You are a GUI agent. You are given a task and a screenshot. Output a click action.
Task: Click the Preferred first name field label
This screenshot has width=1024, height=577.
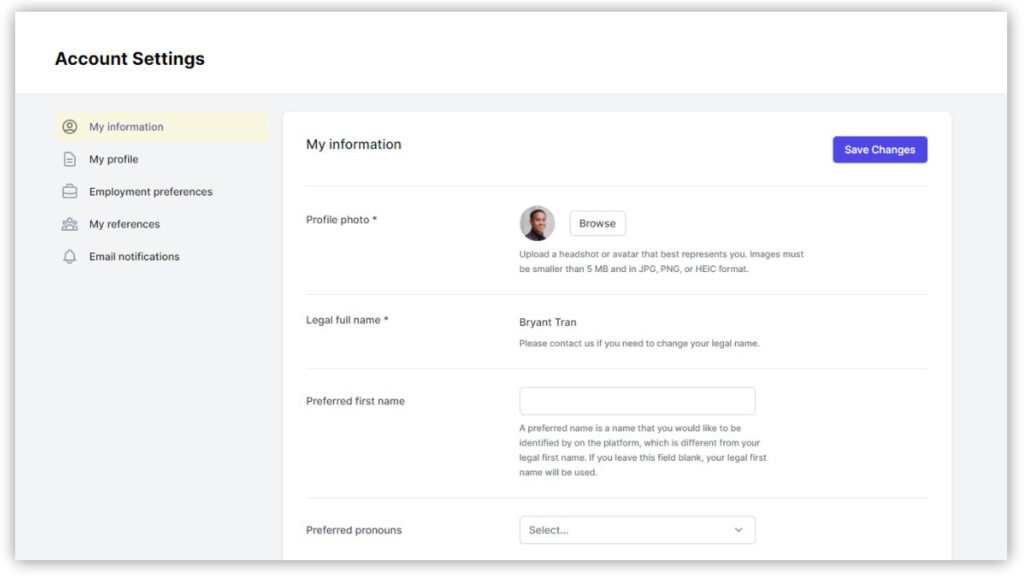tap(355, 401)
